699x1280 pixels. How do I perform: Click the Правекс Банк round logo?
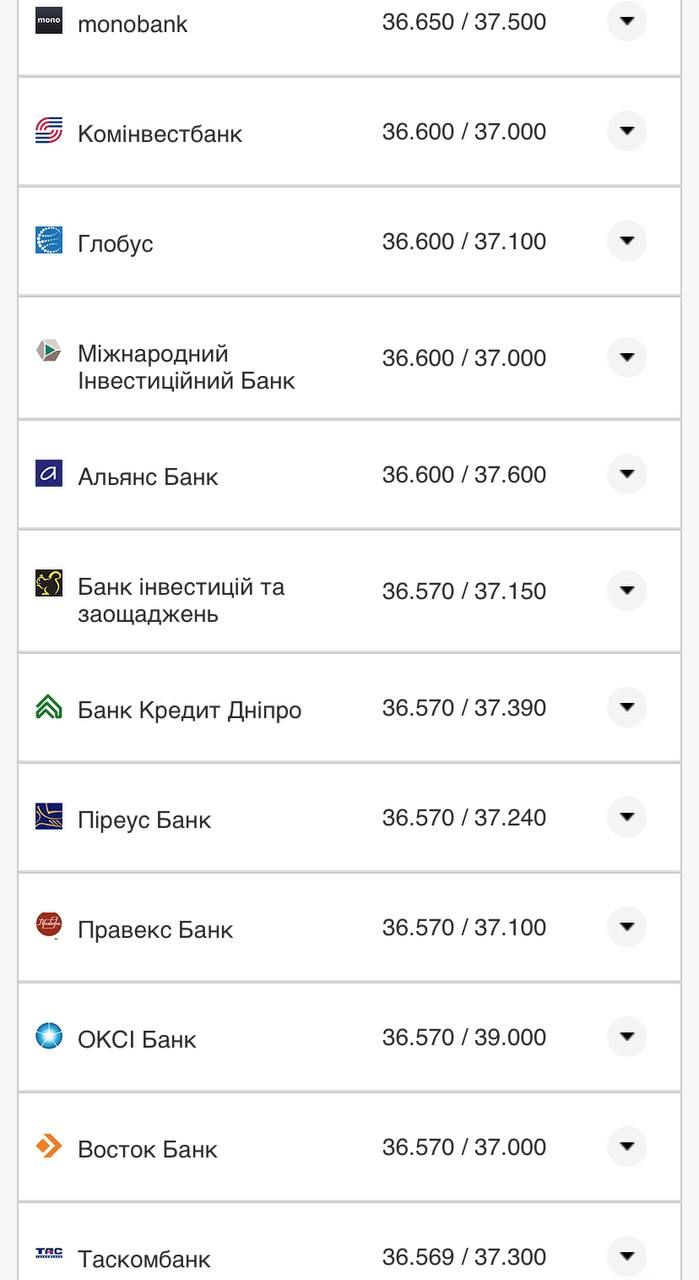pos(48,924)
